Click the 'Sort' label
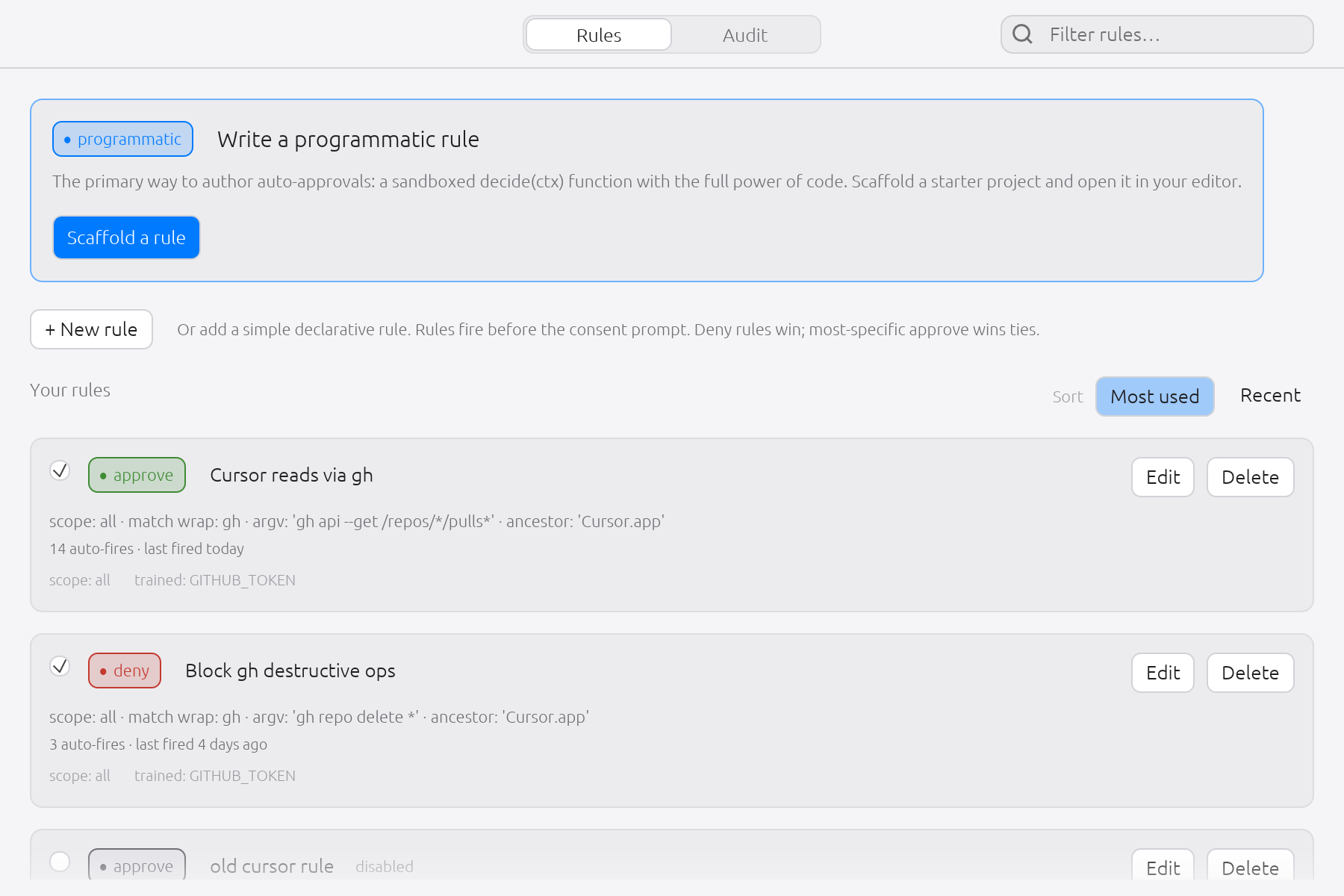This screenshot has width=1344, height=896. point(1068,397)
